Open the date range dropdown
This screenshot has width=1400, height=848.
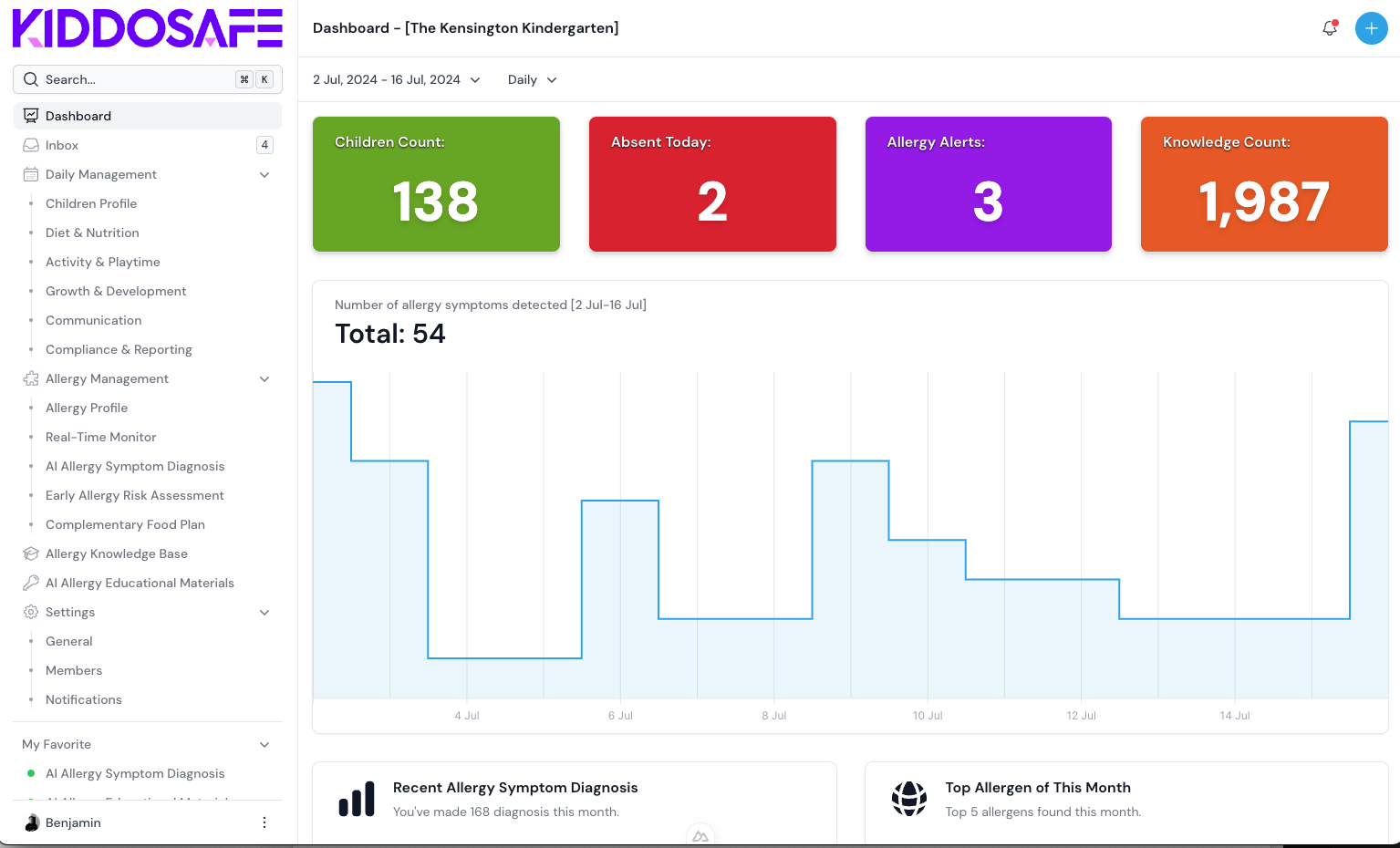[x=396, y=79]
